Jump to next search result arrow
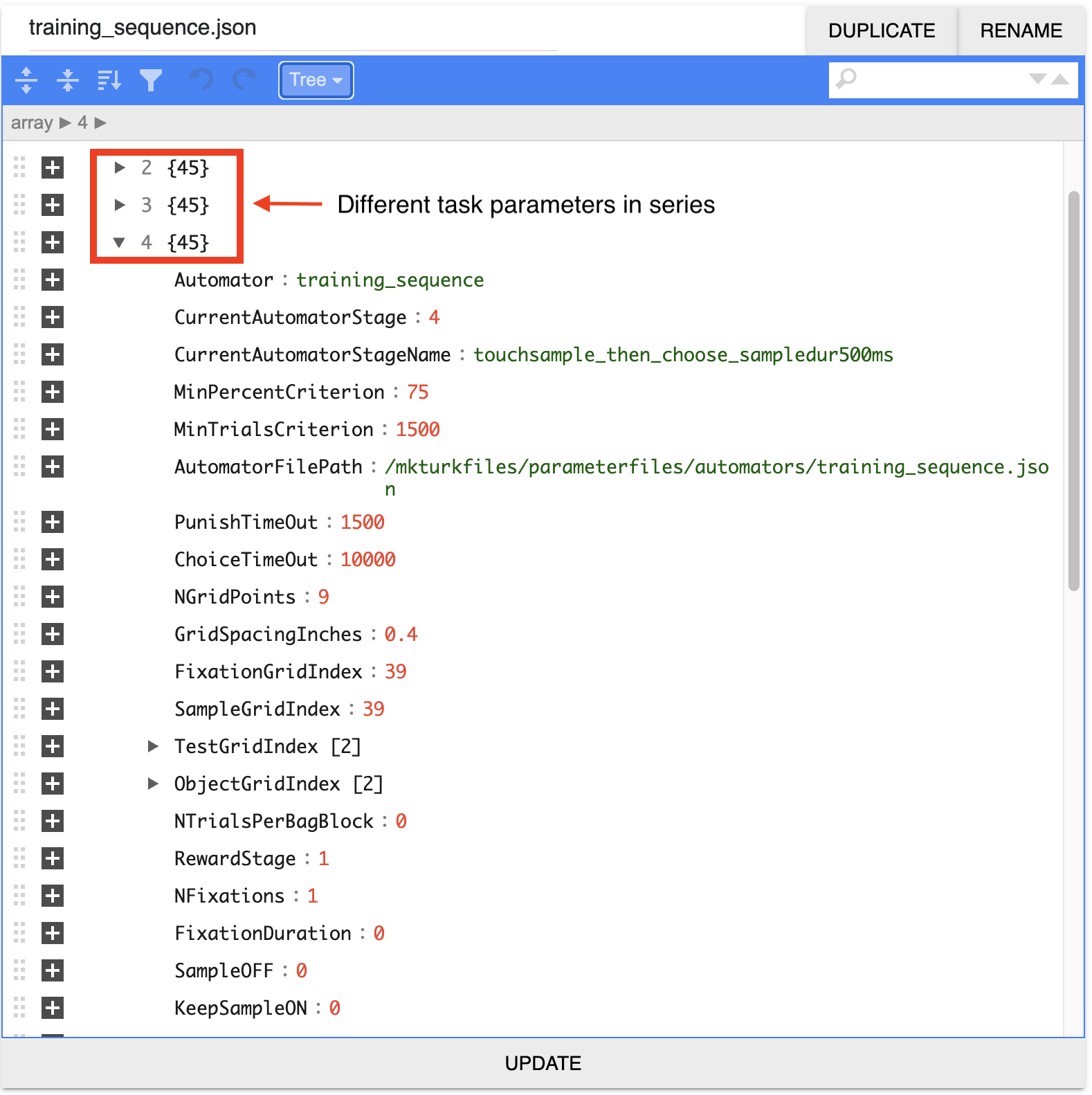 tap(1037, 79)
